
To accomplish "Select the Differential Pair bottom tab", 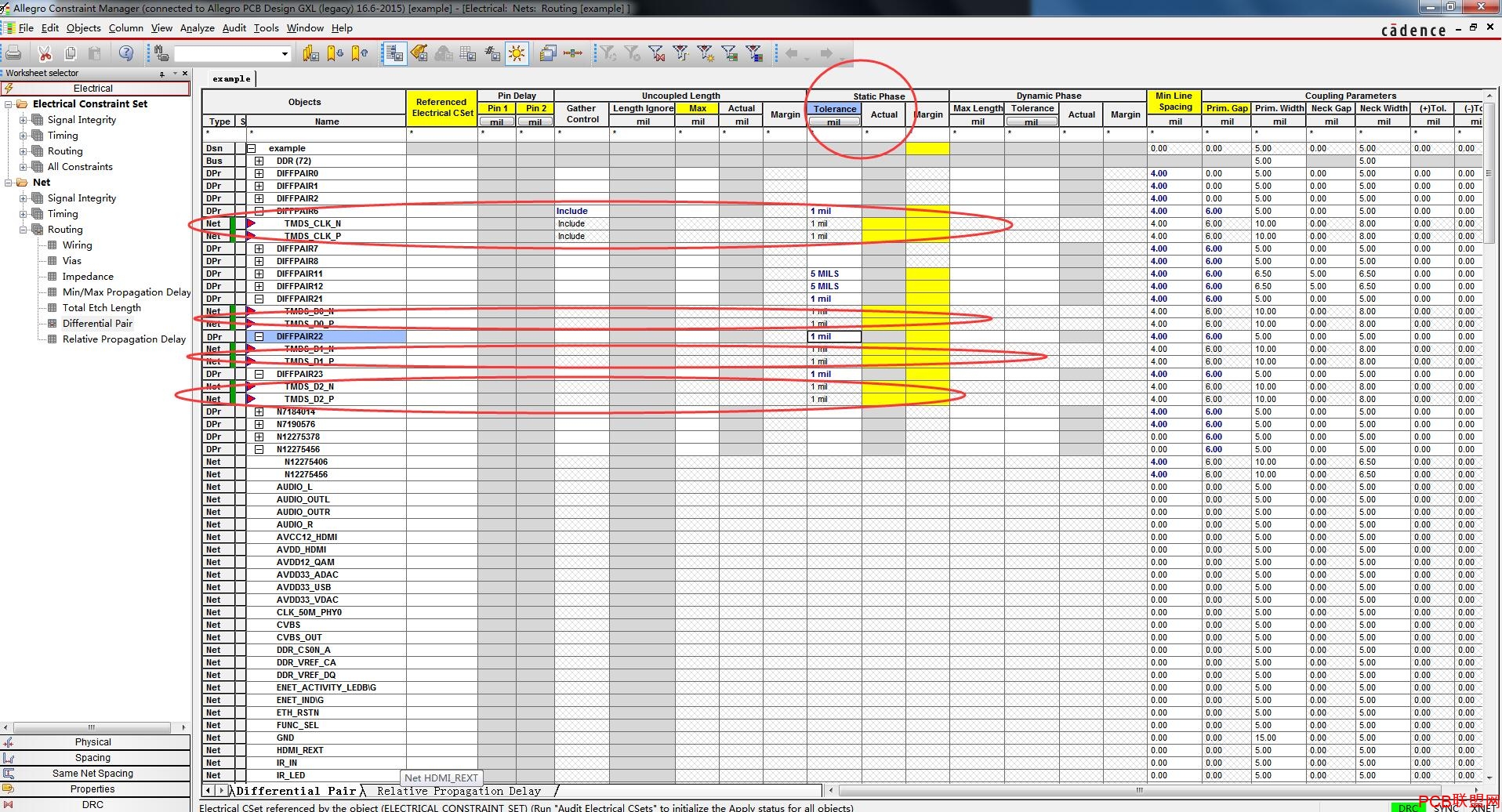I will pos(296,791).
